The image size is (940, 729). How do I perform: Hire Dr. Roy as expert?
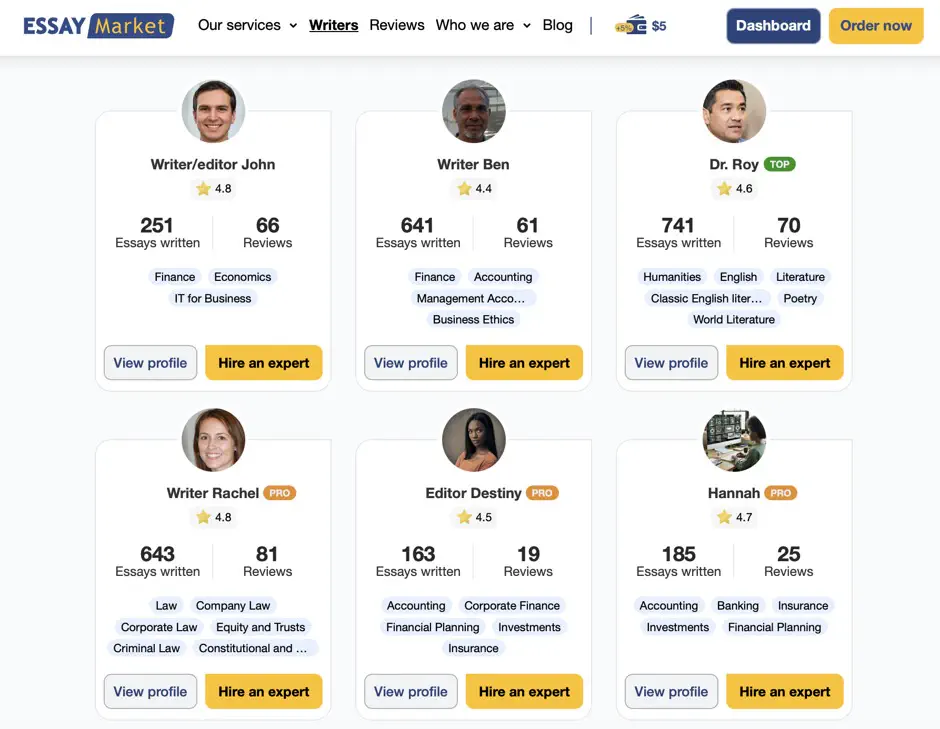[x=785, y=363]
